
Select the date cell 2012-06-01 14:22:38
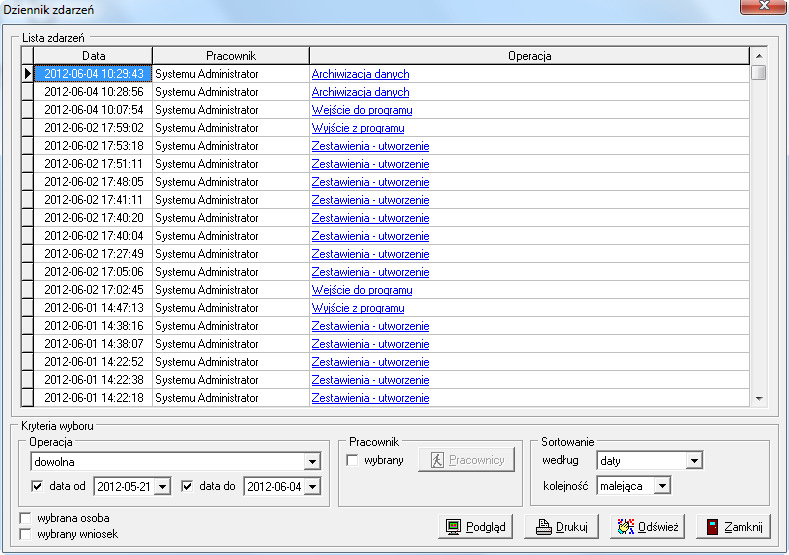[93, 380]
